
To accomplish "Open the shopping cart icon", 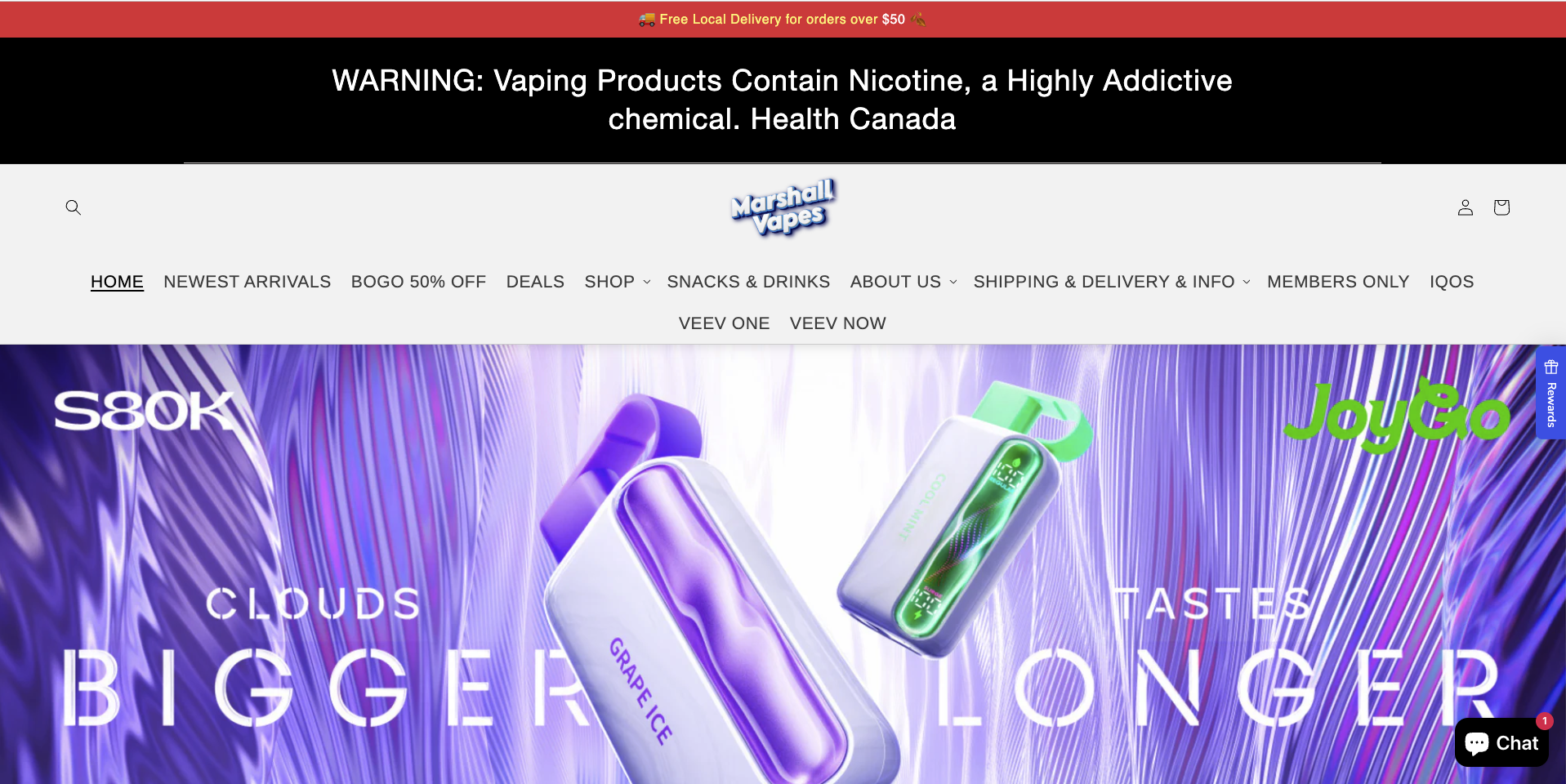I will (1501, 207).
